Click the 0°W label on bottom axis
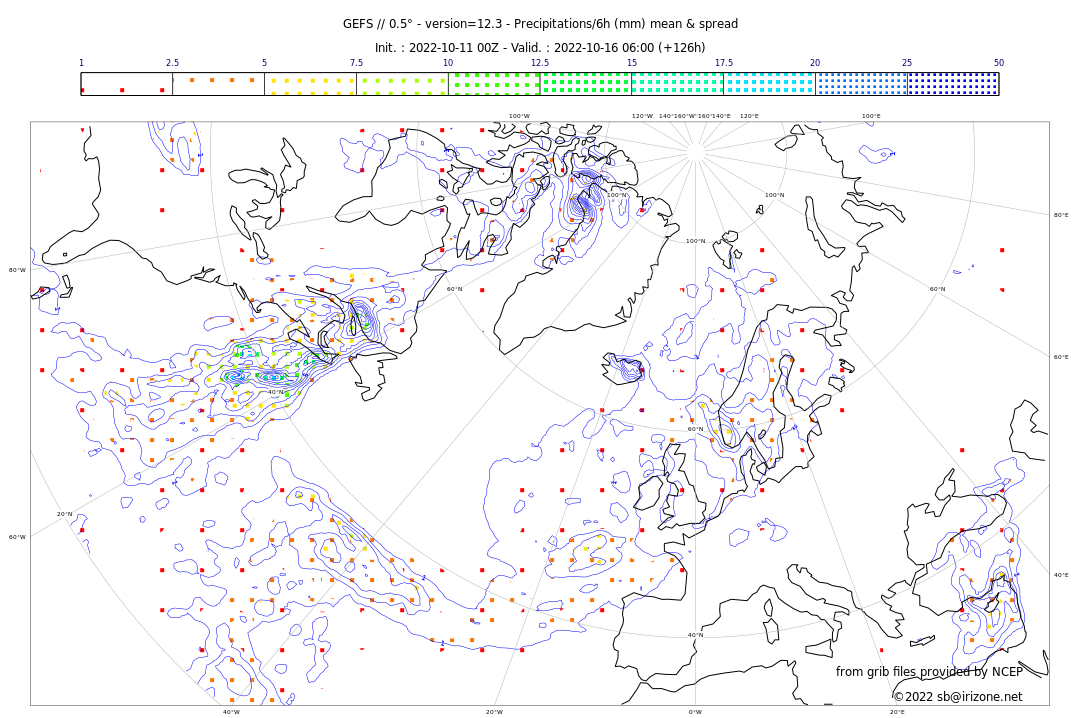The height and width of the screenshot is (718, 1080). (x=696, y=712)
